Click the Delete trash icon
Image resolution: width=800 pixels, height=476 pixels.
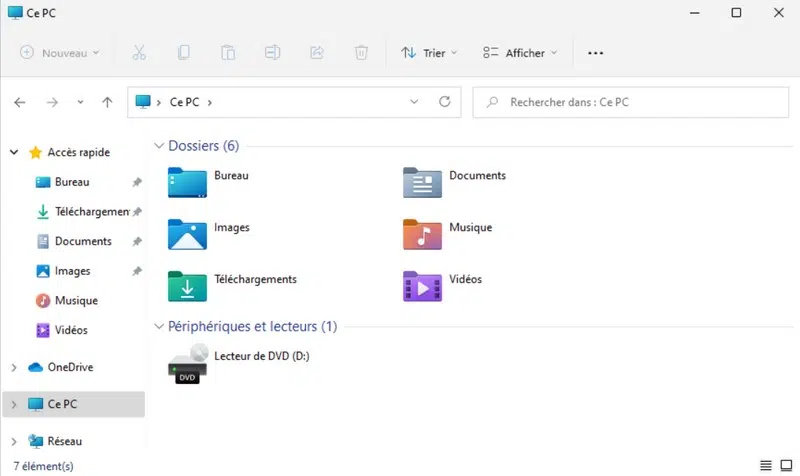click(x=361, y=53)
